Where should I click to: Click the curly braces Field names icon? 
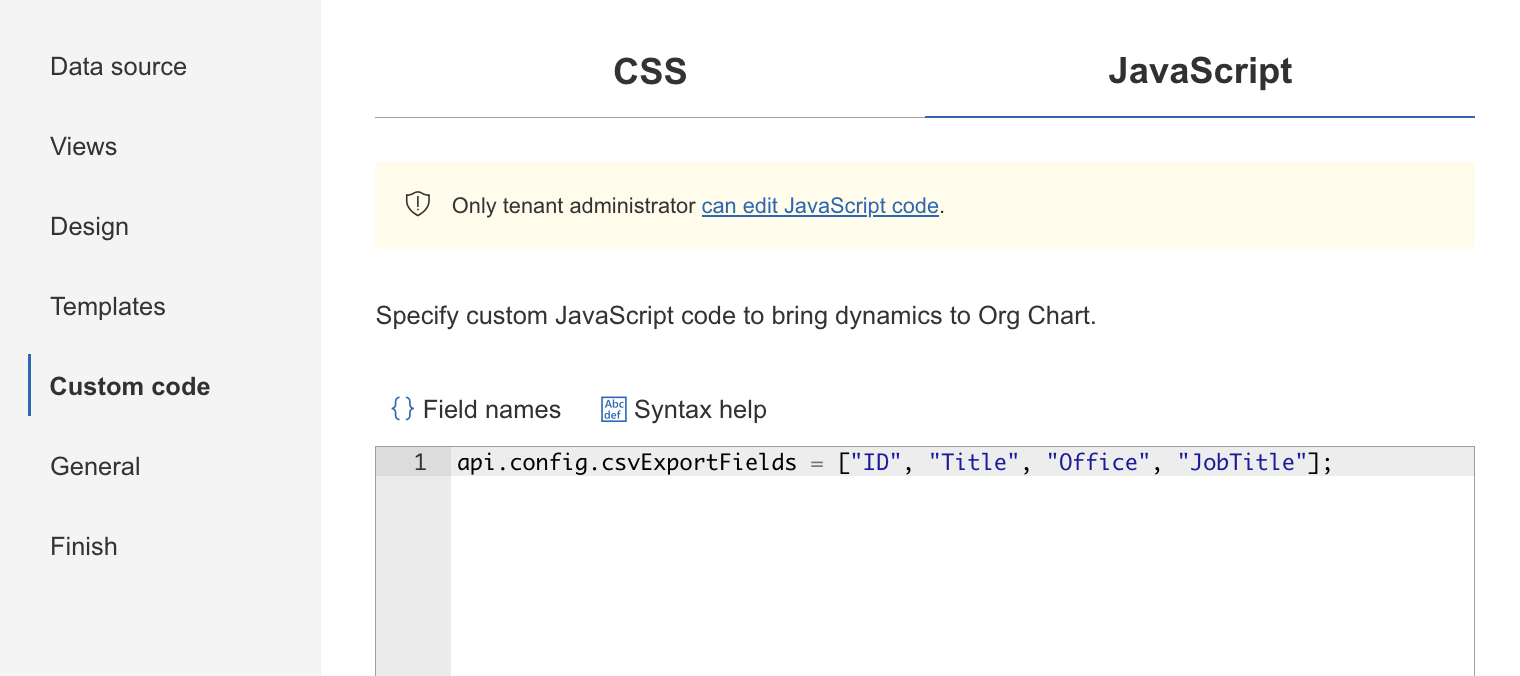pos(403,408)
